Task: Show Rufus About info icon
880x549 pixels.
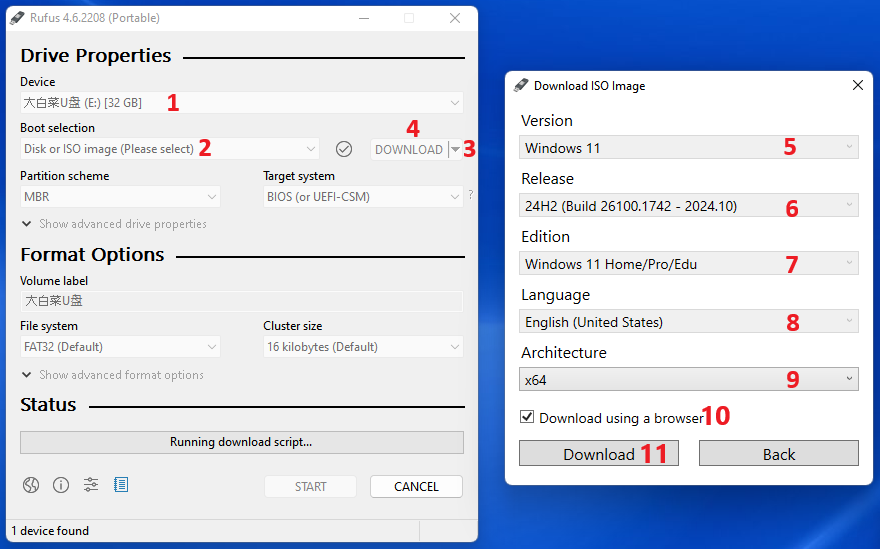Action: (x=61, y=484)
